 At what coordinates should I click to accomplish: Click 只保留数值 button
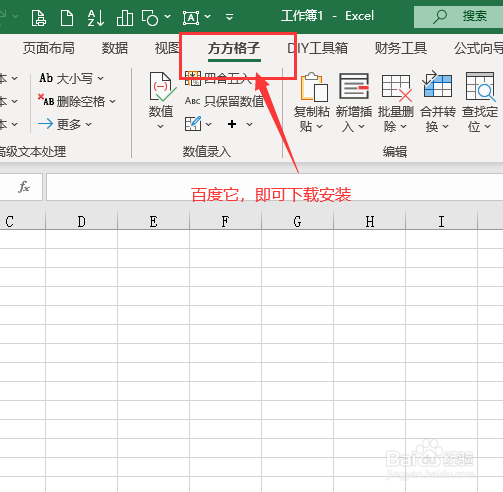coord(224,101)
